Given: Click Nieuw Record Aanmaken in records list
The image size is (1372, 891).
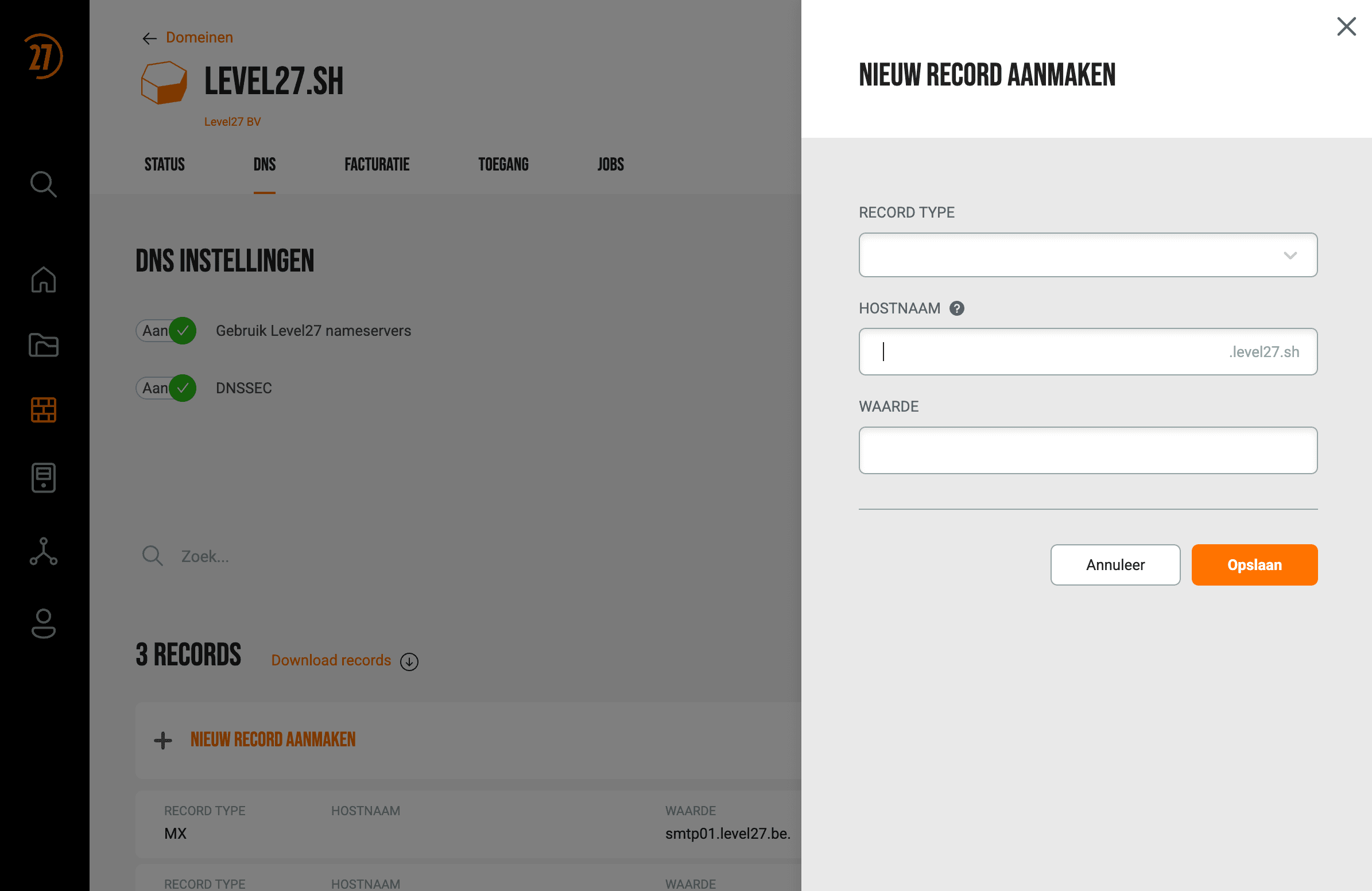Looking at the screenshot, I should (x=273, y=740).
